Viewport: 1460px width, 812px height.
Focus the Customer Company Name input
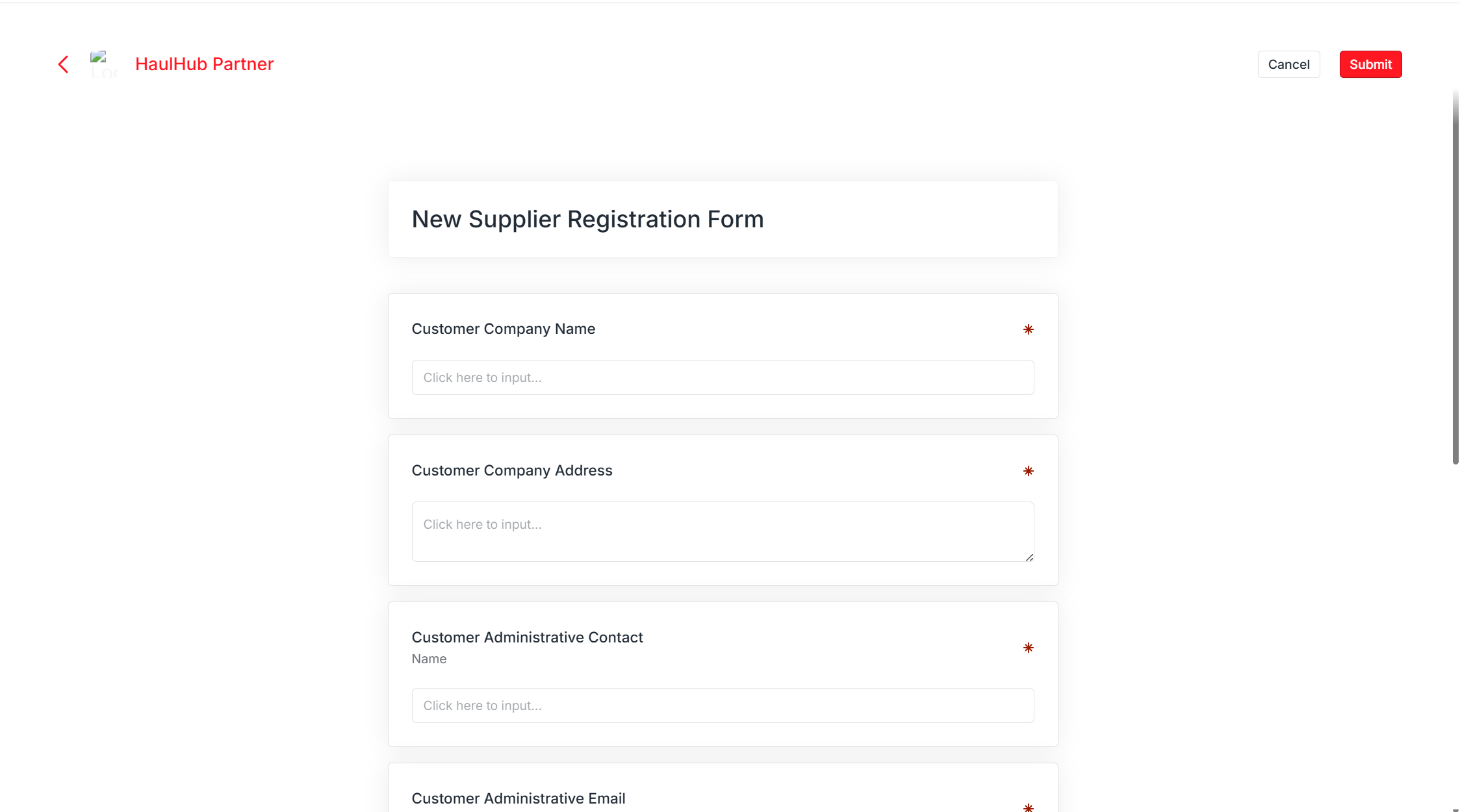723,377
